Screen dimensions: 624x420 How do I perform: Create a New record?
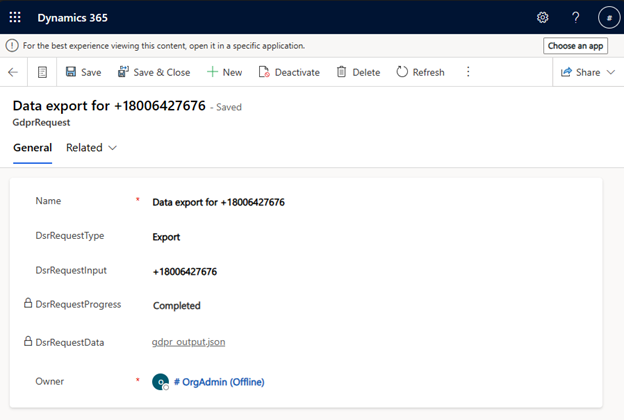[x=224, y=72]
